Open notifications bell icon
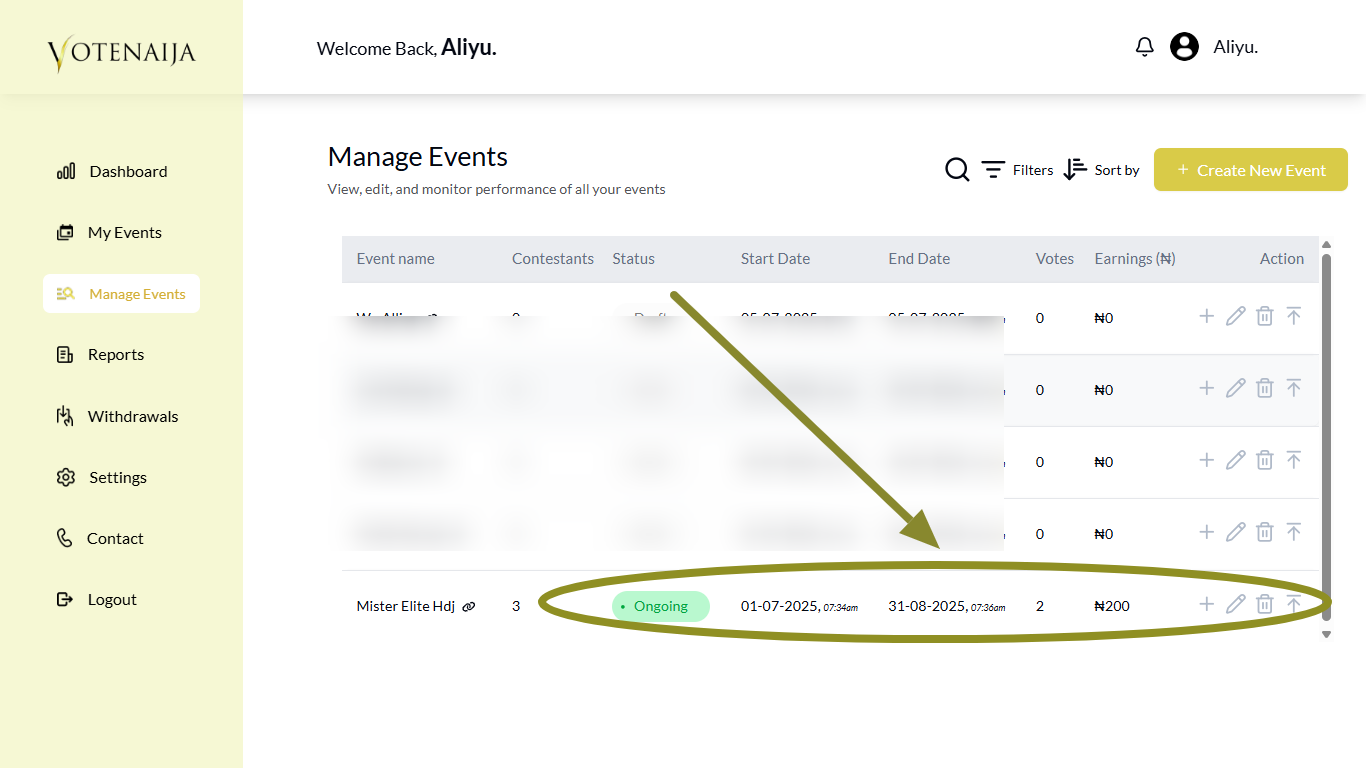This screenshot has height=768, width=1366. coord(1145,47)
